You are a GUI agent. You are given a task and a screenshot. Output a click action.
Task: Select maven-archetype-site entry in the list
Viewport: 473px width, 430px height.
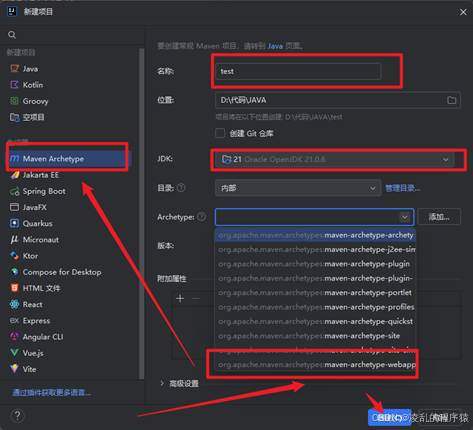[315, 336]
